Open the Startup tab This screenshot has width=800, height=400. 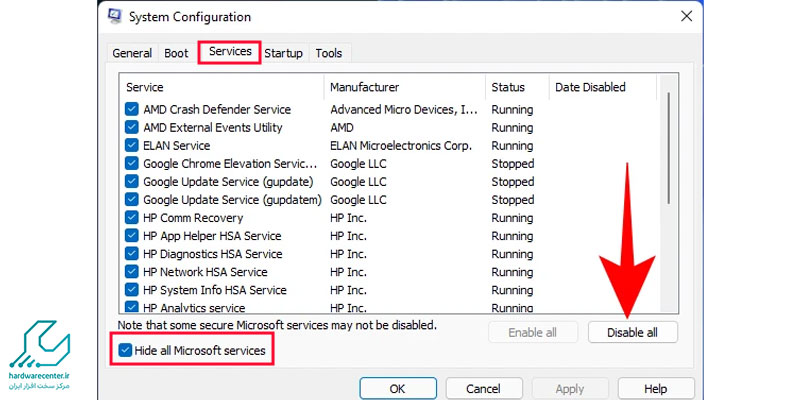(x=284, y=53)
